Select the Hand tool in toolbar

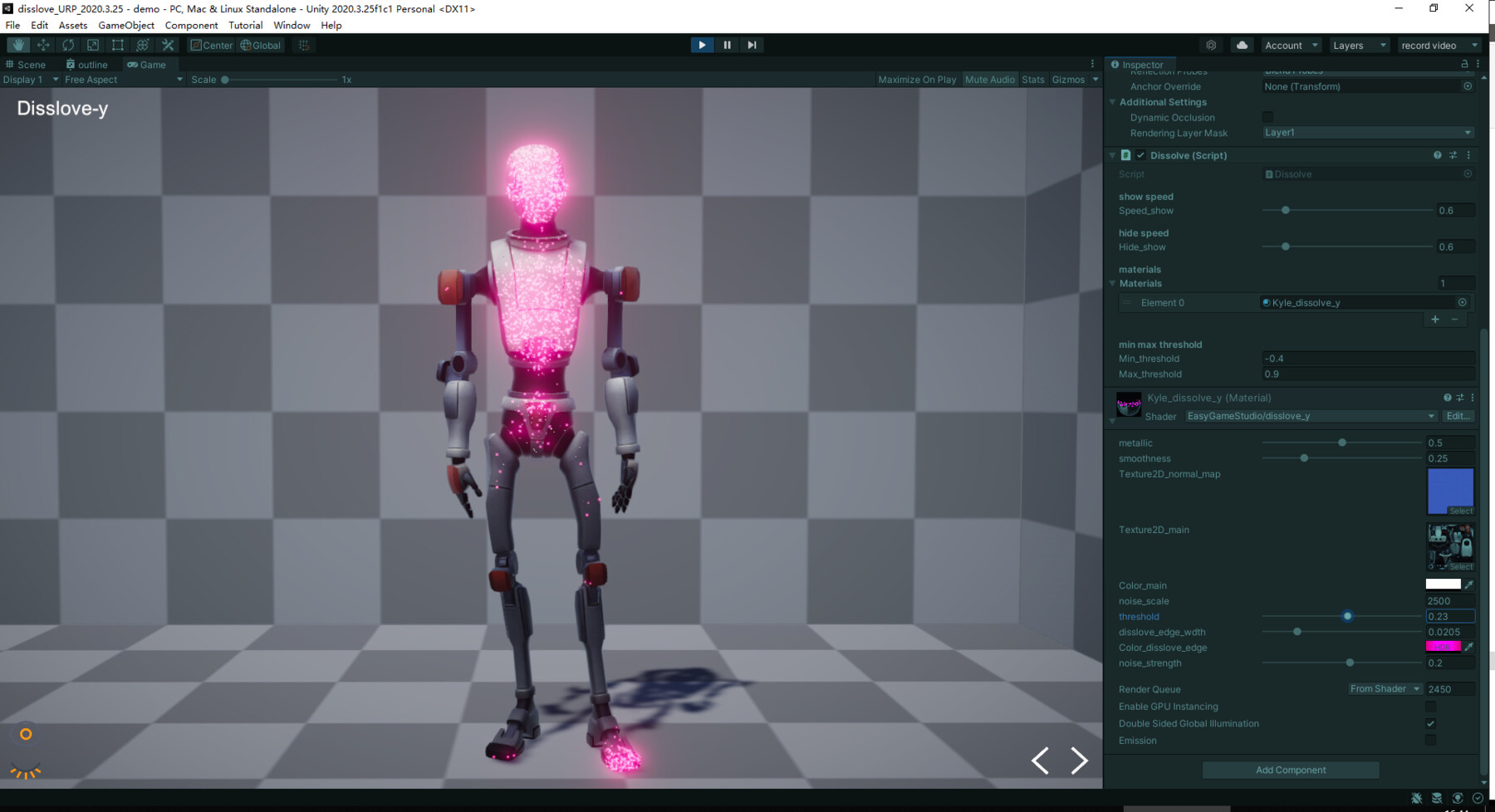pyautogui.click(x=18, y=45)
